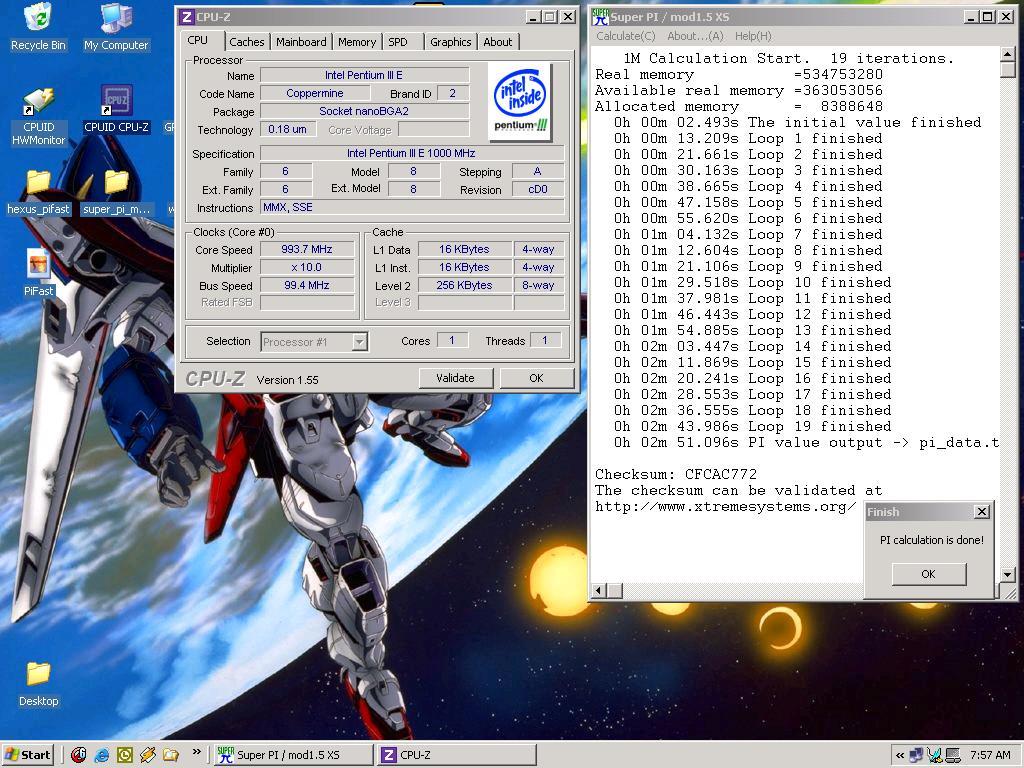
Task: Click the Code Name Coppermine value
Action: 315,93
